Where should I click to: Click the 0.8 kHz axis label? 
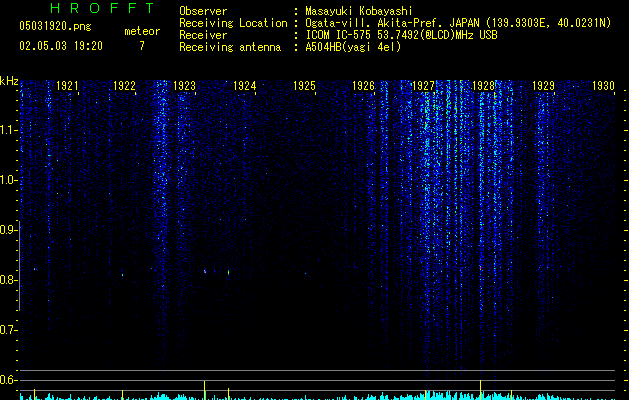coord(8,280)
